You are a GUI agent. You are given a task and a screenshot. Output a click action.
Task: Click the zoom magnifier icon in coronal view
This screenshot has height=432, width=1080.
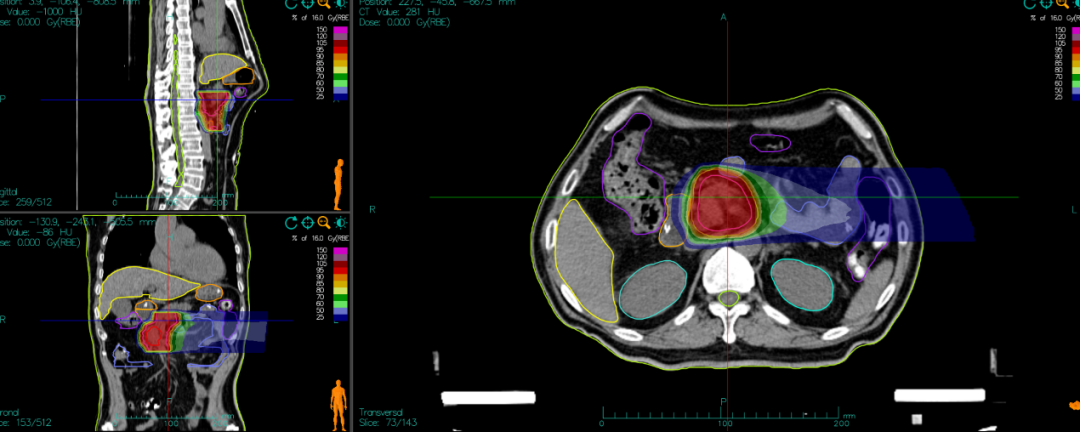324,222
